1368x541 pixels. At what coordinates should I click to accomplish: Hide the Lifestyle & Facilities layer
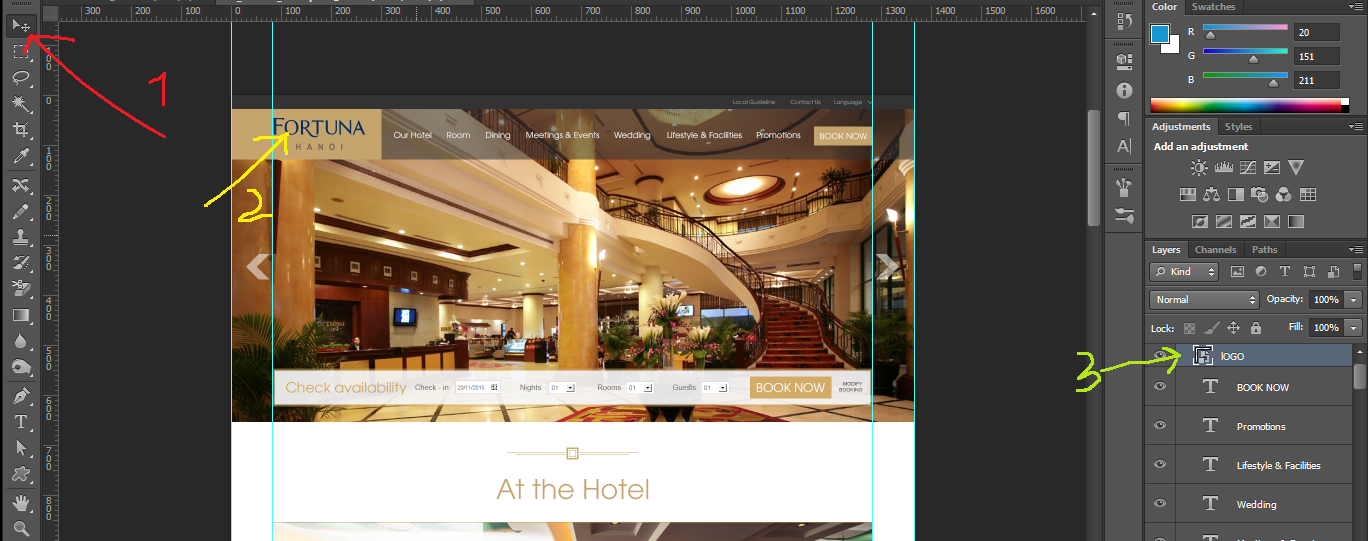1160,465
